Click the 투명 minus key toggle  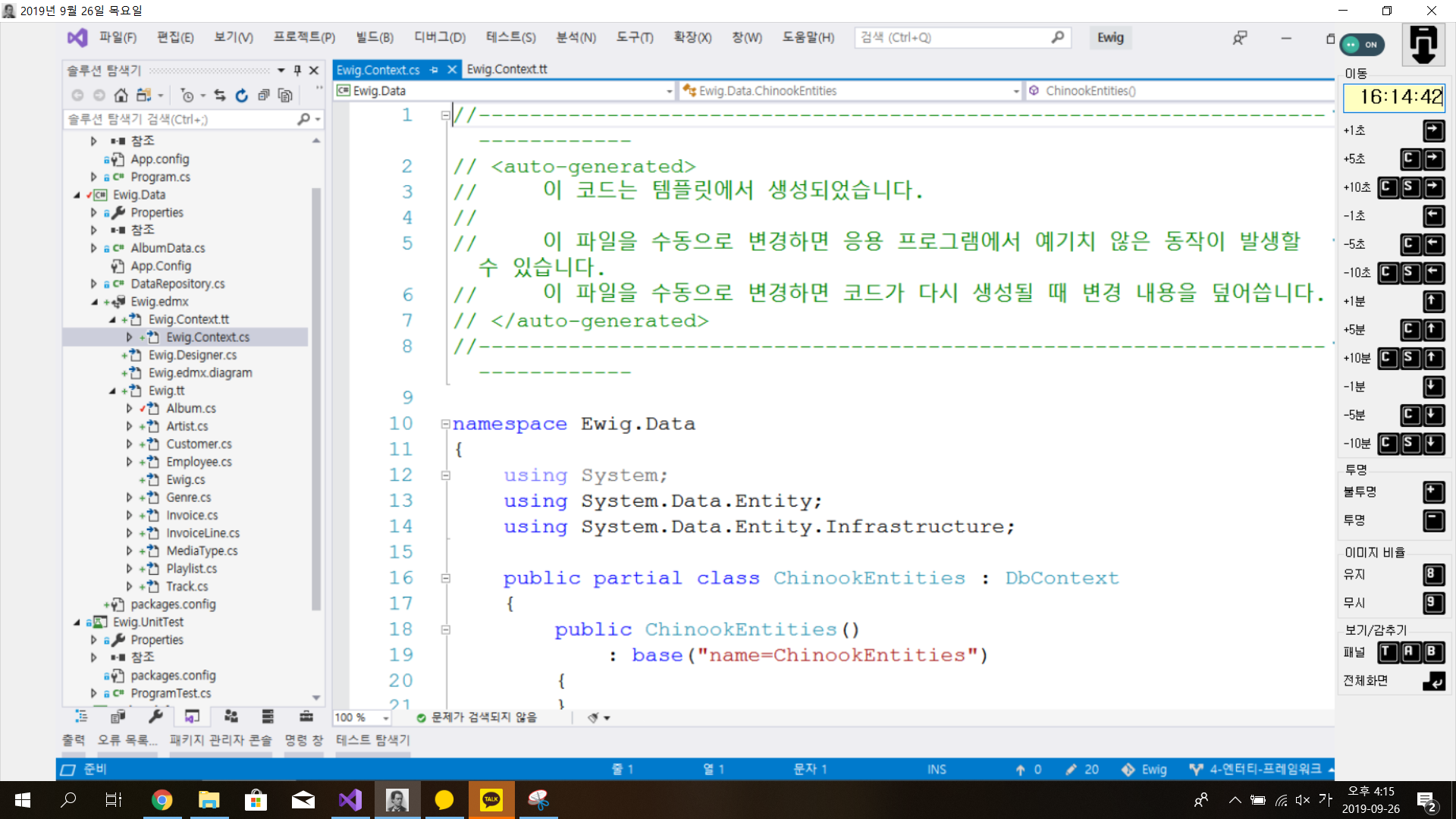coord(1433,520)
